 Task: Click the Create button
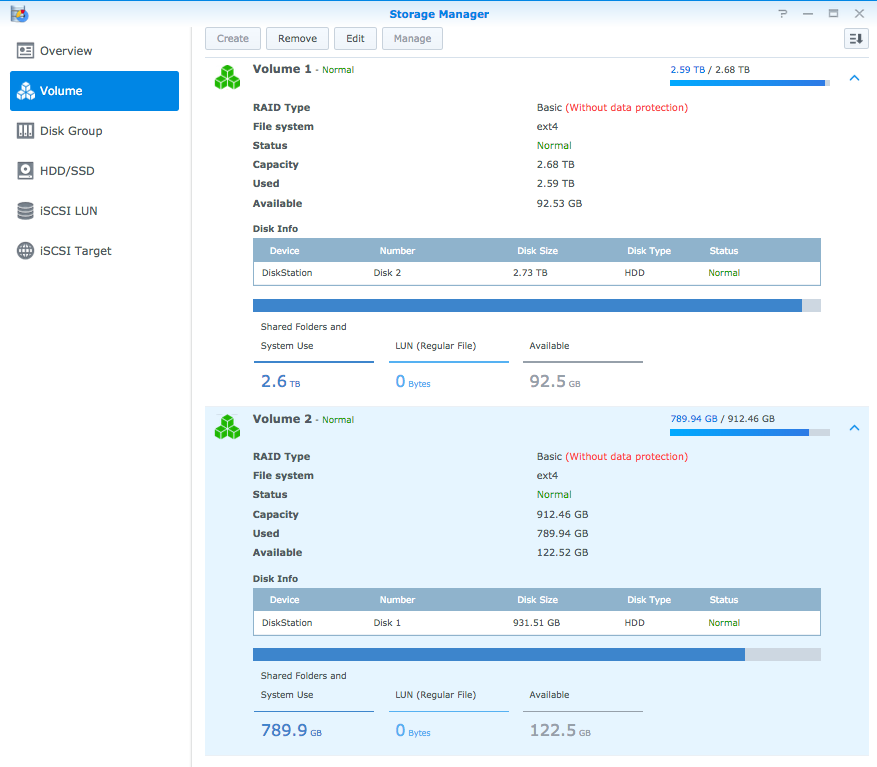click(x=233, y=39)
